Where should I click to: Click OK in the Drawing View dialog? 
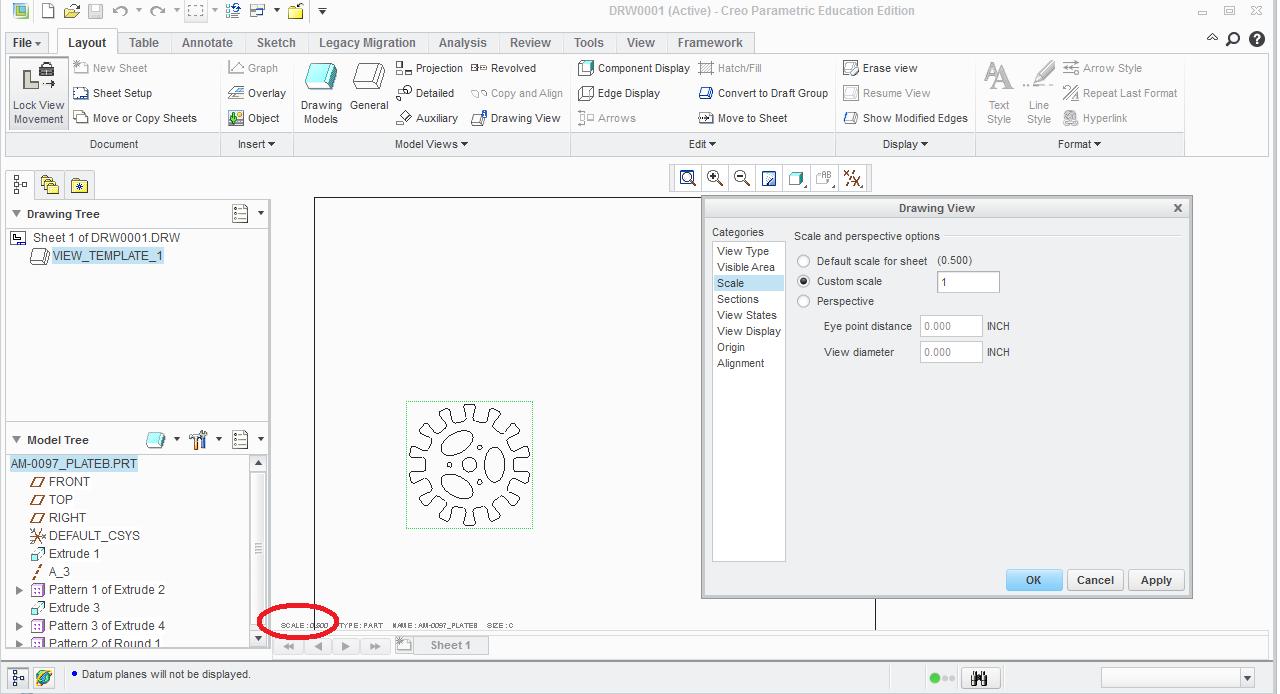(x=1034, y=580)
